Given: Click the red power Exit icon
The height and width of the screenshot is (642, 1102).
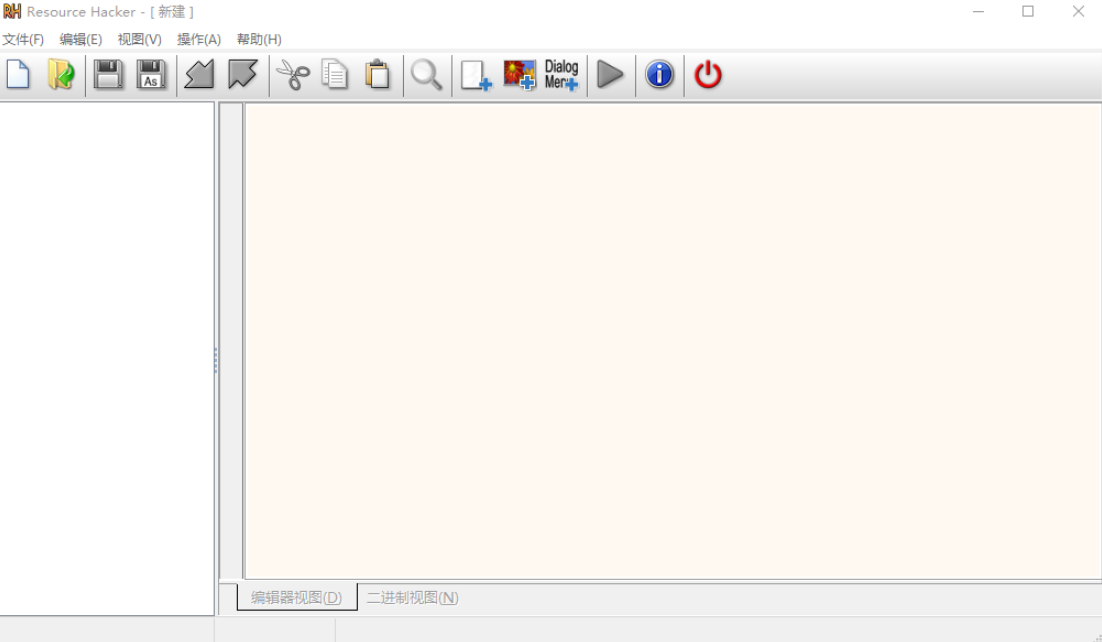Looking at the screenshot, I should point(708,75).
